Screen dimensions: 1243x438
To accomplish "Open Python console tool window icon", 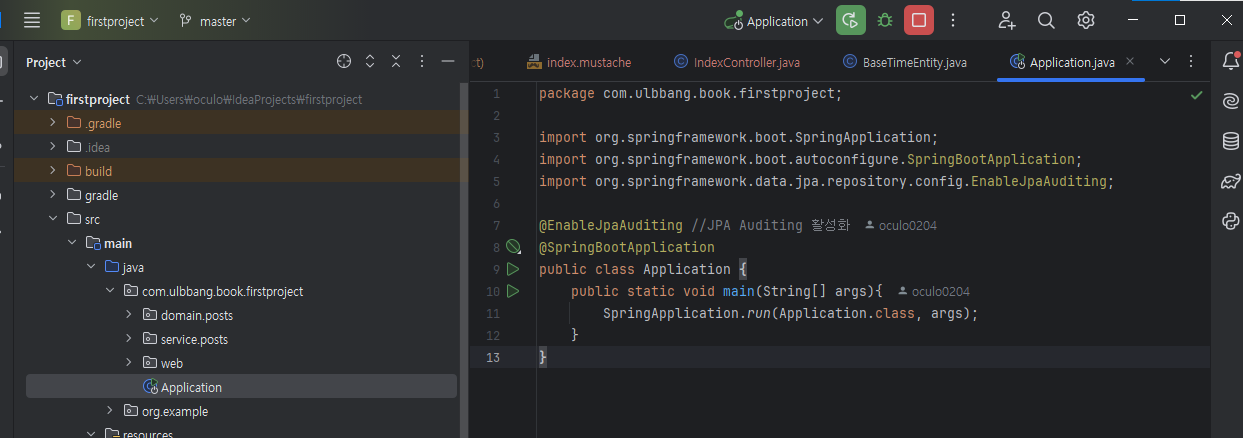I will click(1230, 221).
